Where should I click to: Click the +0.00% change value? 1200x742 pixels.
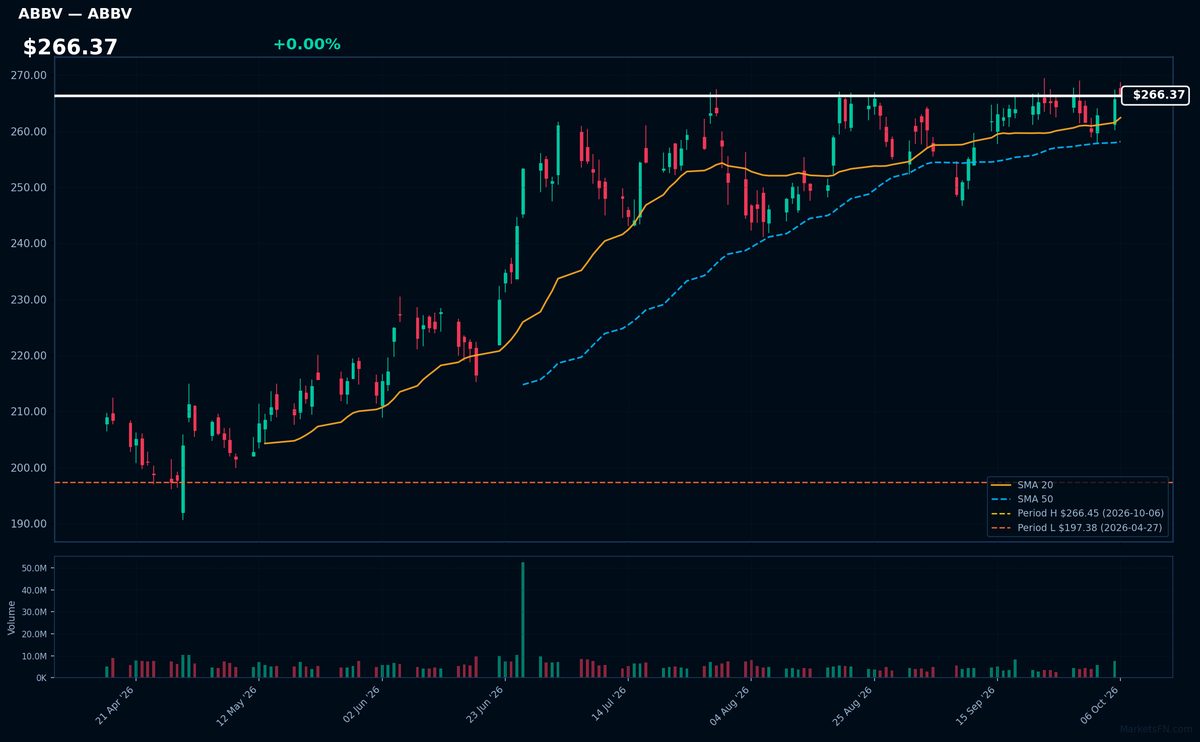(306, 44)
